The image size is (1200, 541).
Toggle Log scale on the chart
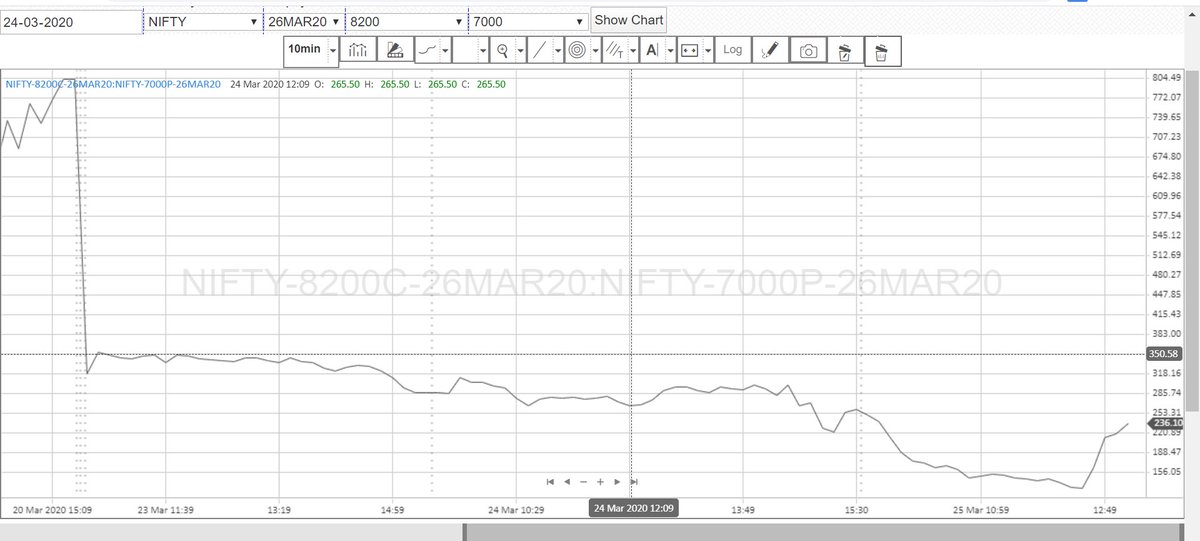coord(733,50)
